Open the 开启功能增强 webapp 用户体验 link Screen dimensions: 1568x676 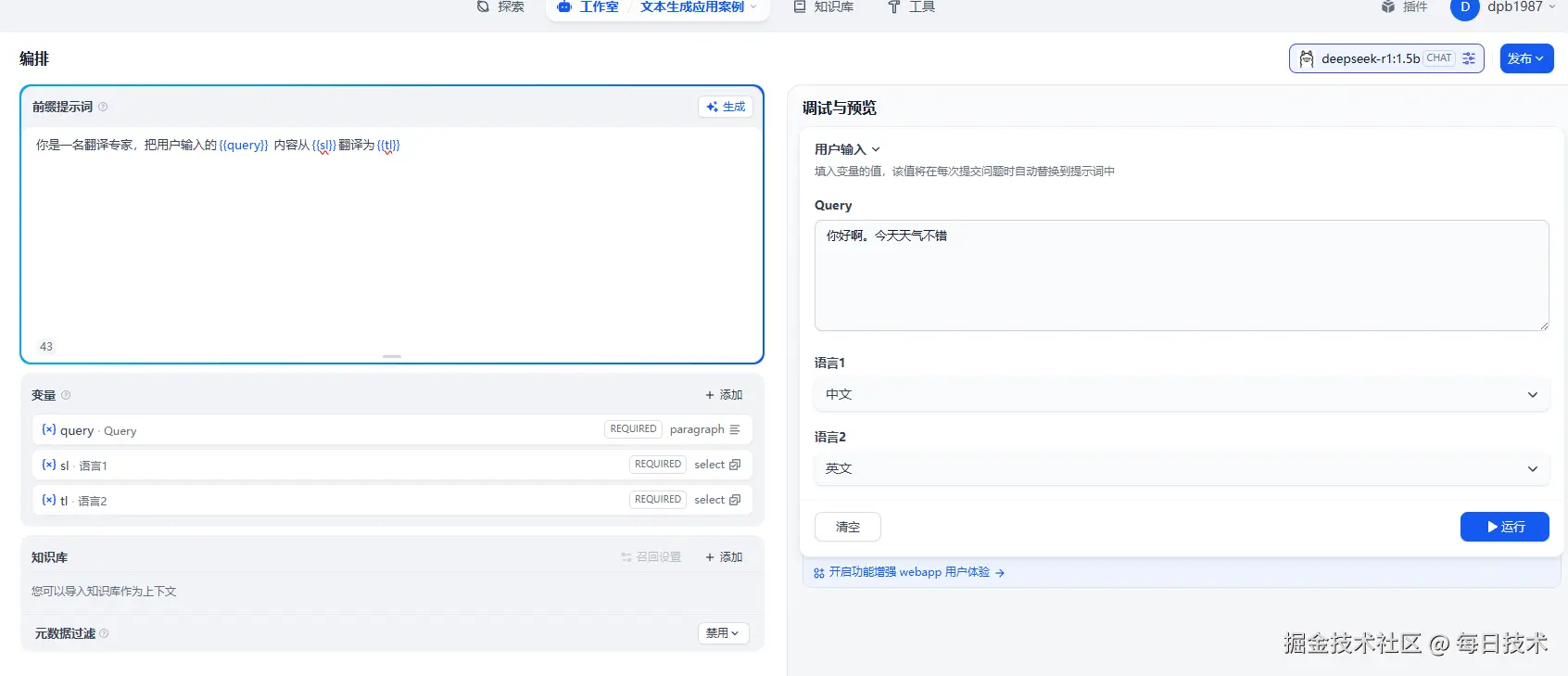909,572
